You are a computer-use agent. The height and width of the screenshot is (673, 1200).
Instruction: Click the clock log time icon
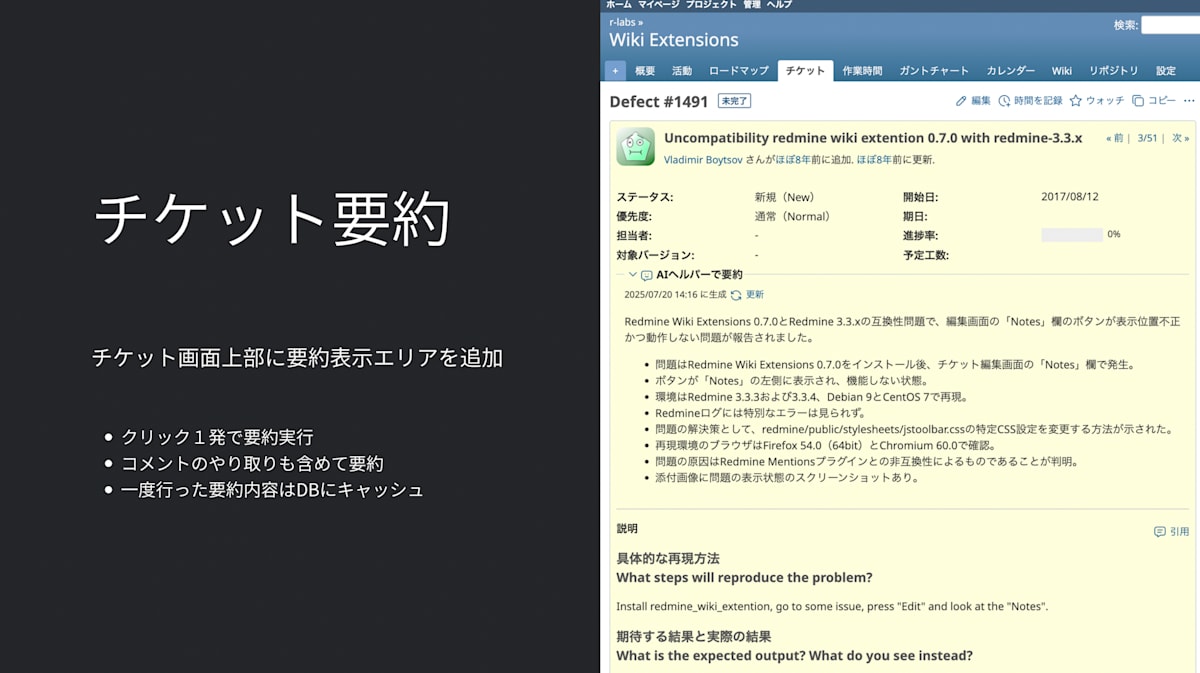coord(1004,101)
